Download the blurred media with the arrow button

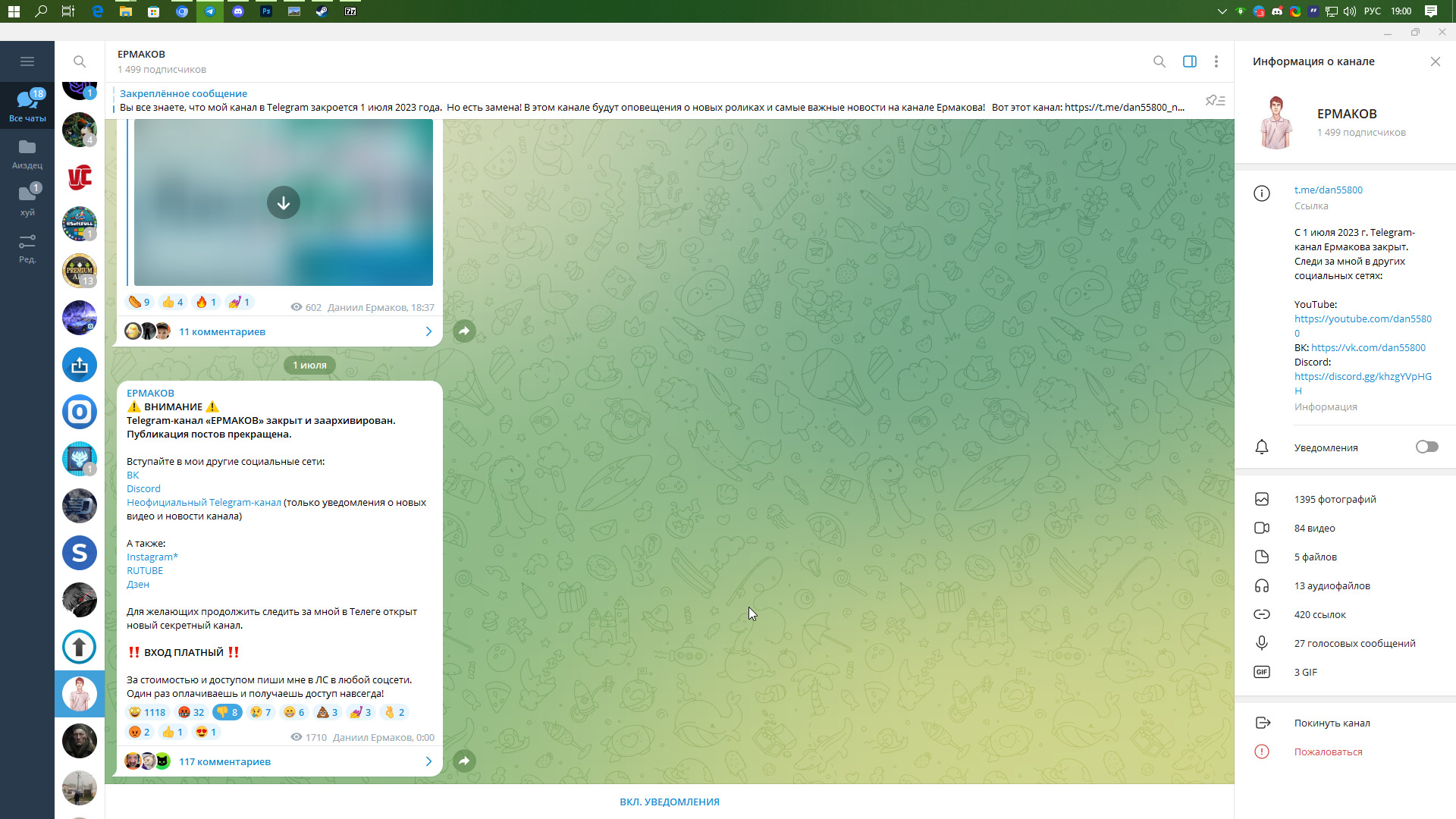click(x=284, y=202)
